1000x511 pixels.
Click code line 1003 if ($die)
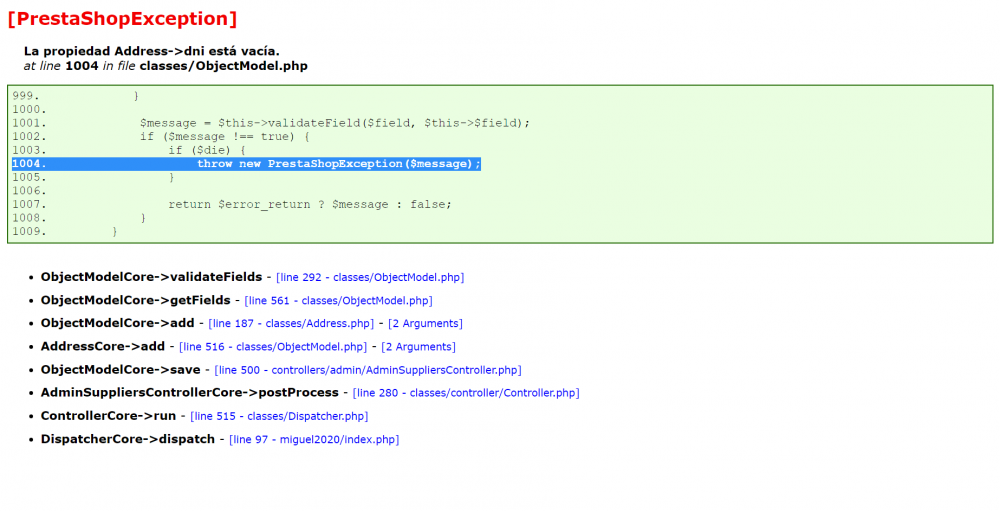[207, 151]
